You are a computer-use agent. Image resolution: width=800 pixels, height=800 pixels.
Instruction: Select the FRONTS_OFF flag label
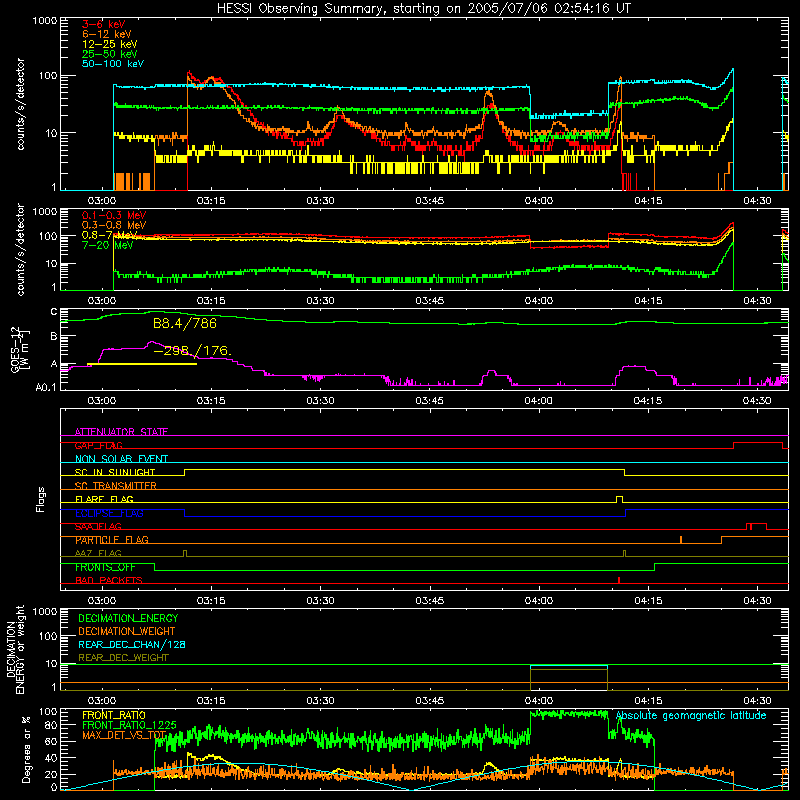[105, 567]
